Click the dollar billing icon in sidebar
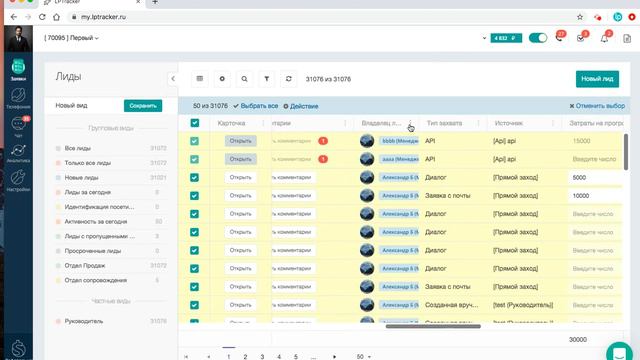This screenshot has height=360, width=640. click(x=18, y=349)
